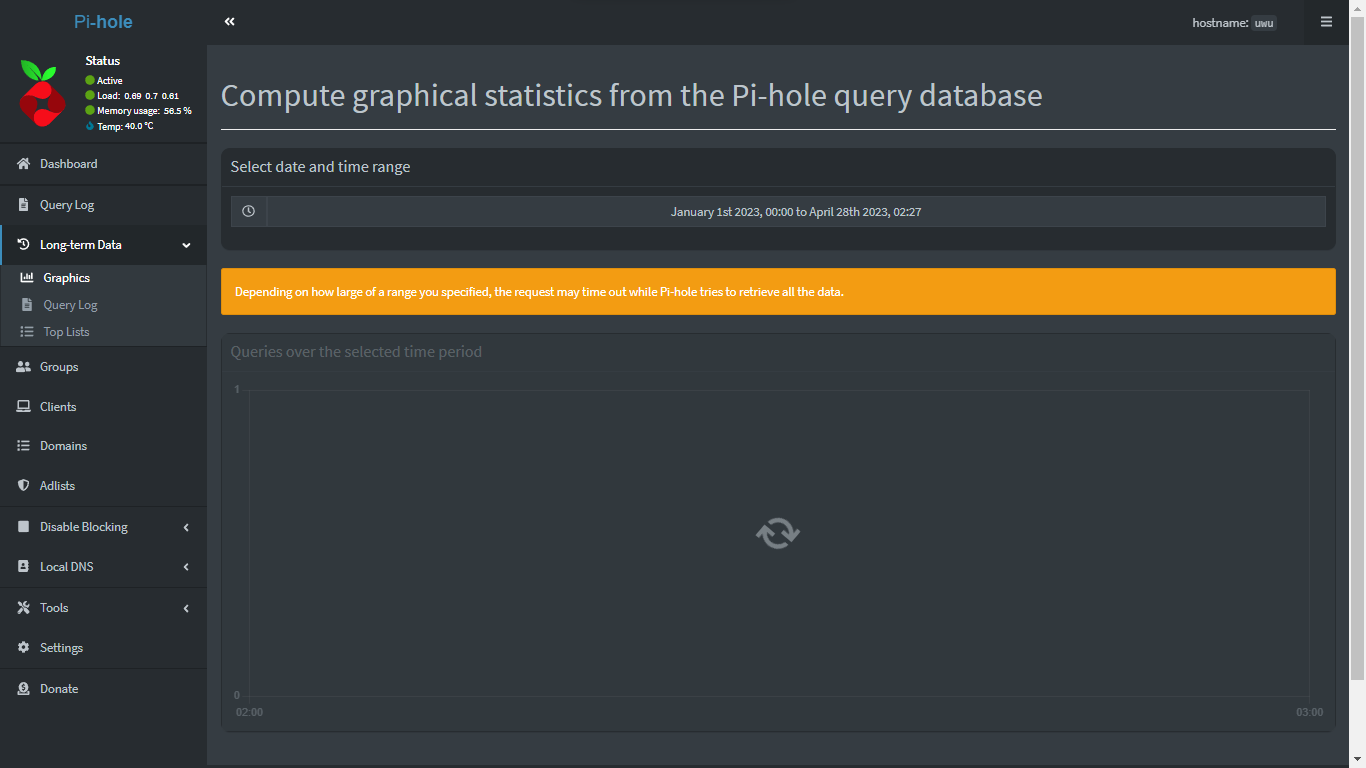Expand the Disable Blocking menu

point(186,527)
